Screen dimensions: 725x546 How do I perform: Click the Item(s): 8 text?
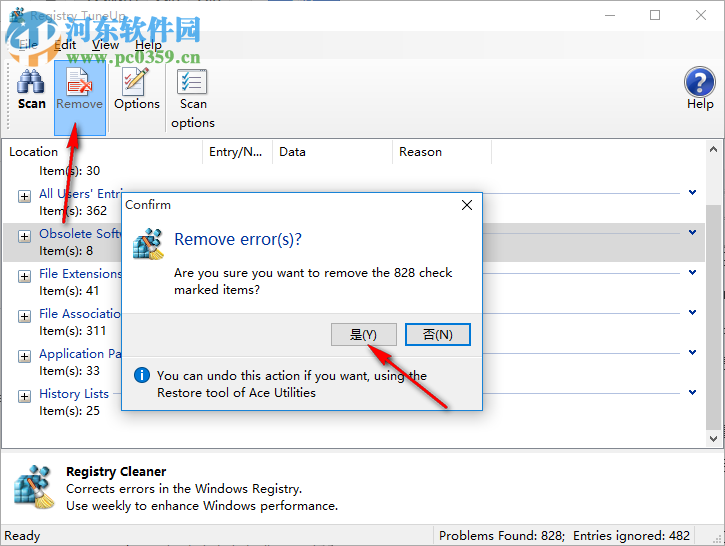(x=66, y=251)
